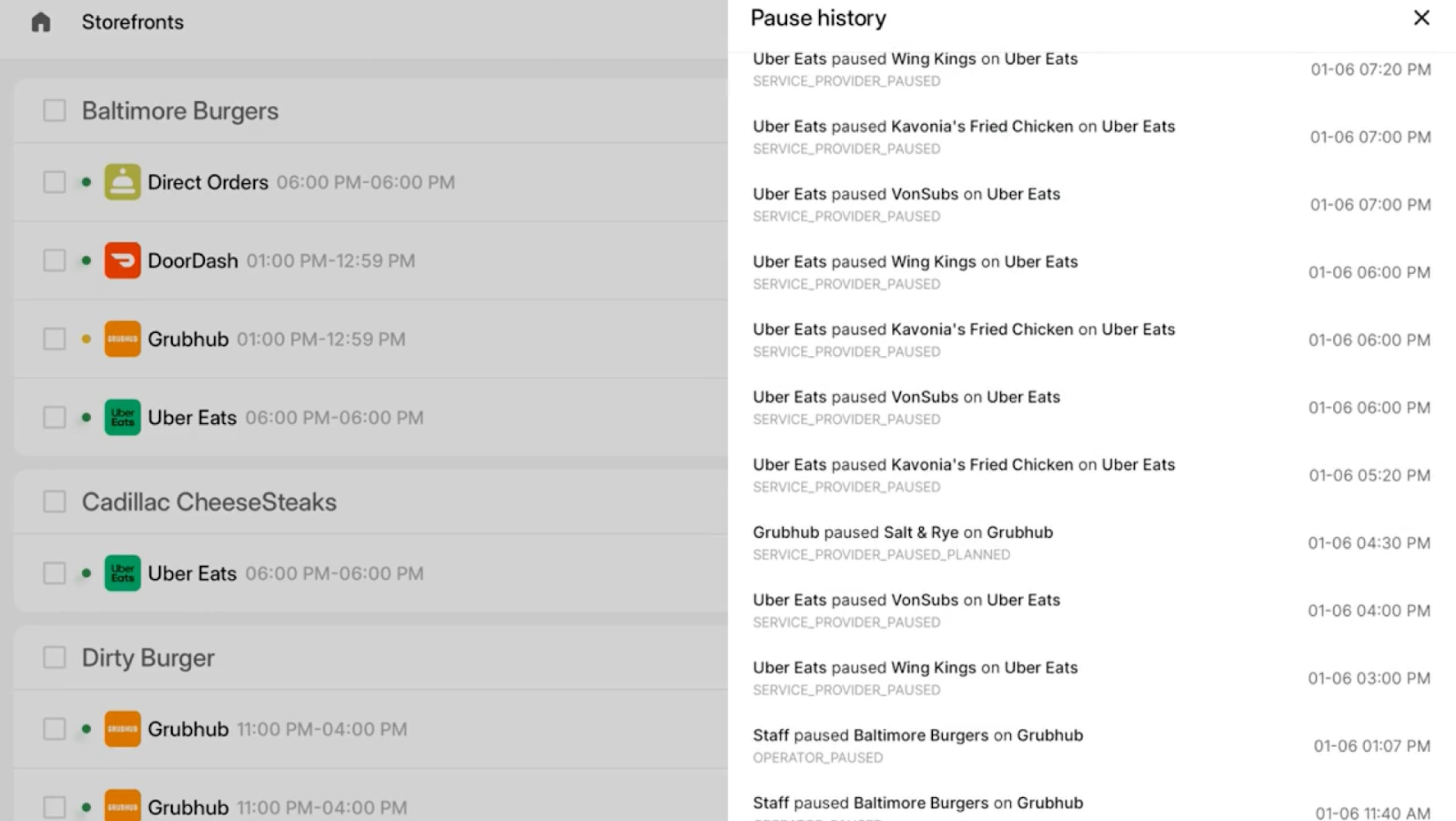Image resolution: width=1456 pixels, height=821 pixels.
Task: Open the Storefronts page title
Action: coord(133,22)
